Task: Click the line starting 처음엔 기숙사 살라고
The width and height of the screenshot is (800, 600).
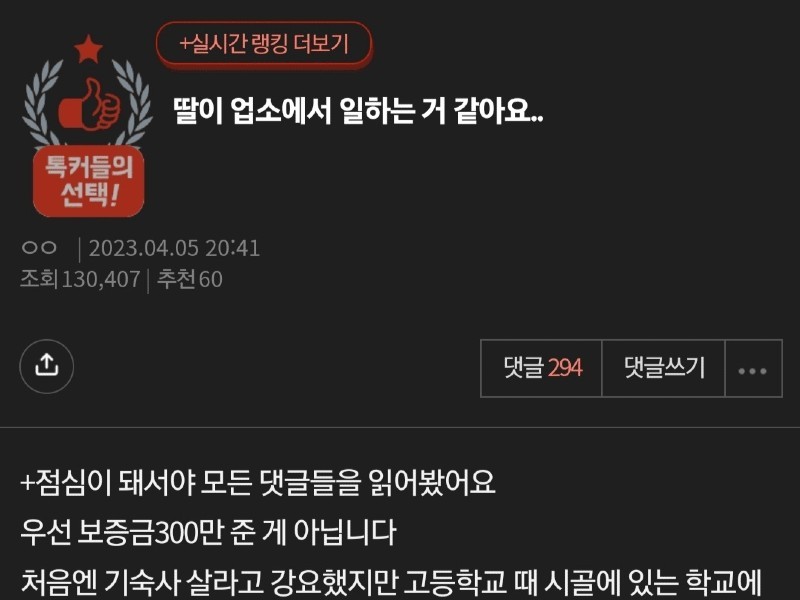Action: coord(391,582)
